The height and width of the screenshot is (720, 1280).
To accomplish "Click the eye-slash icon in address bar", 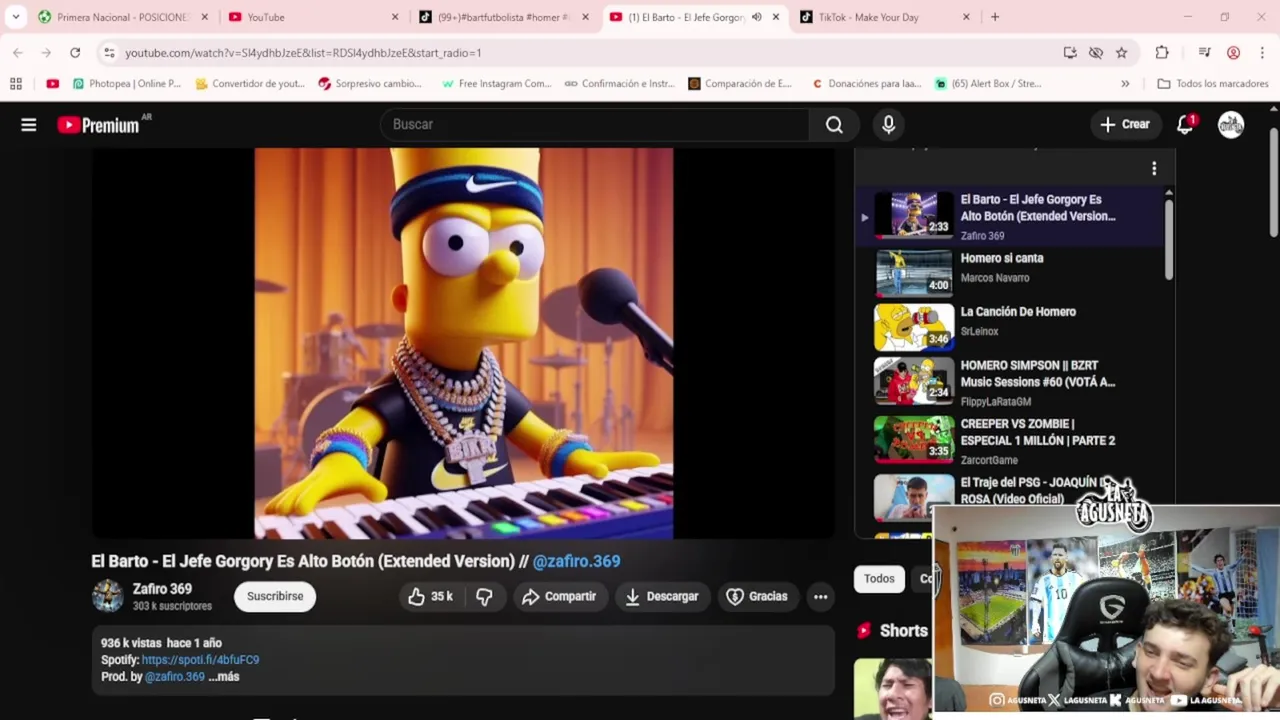I will 1096,52.
